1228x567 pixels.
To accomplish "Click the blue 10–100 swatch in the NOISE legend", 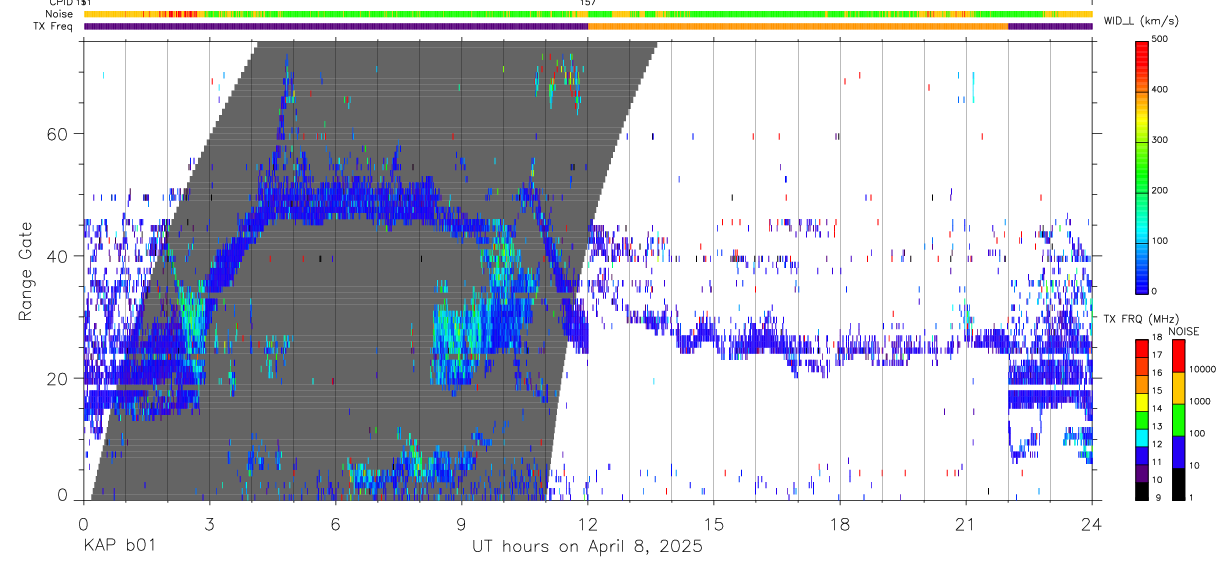I will (1178, 452).
